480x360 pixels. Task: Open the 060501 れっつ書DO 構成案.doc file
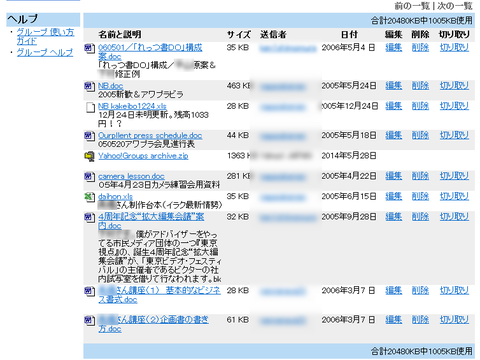click(150, 52)
